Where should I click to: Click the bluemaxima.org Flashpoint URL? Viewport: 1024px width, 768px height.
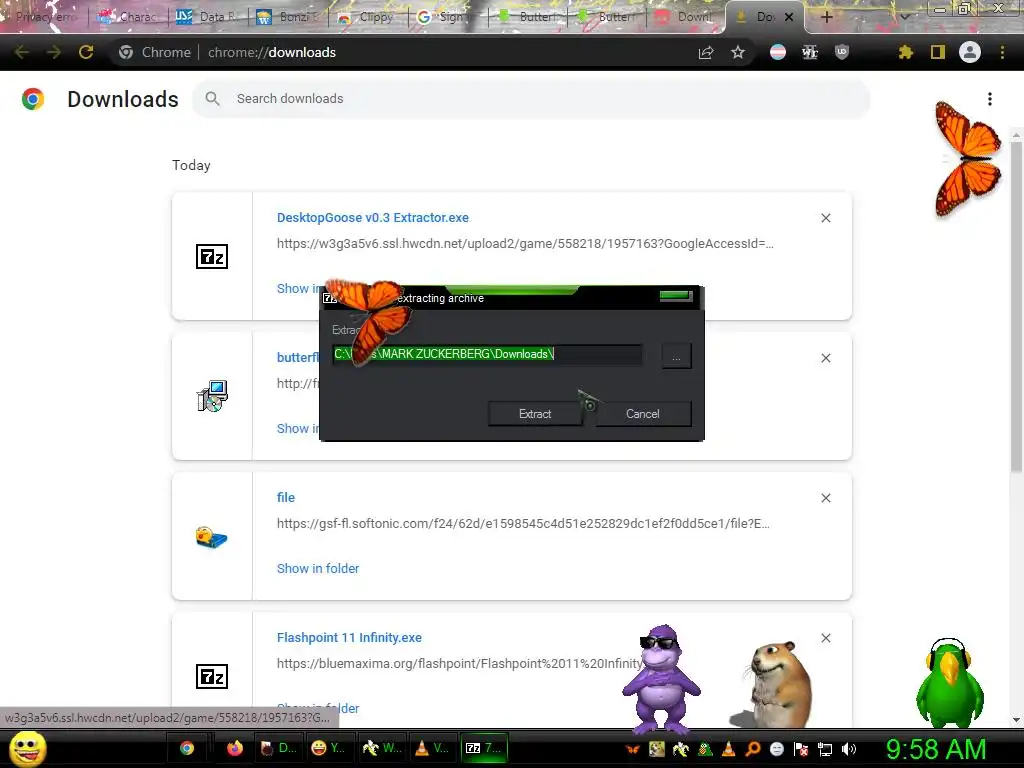click(x=458, y=664)
